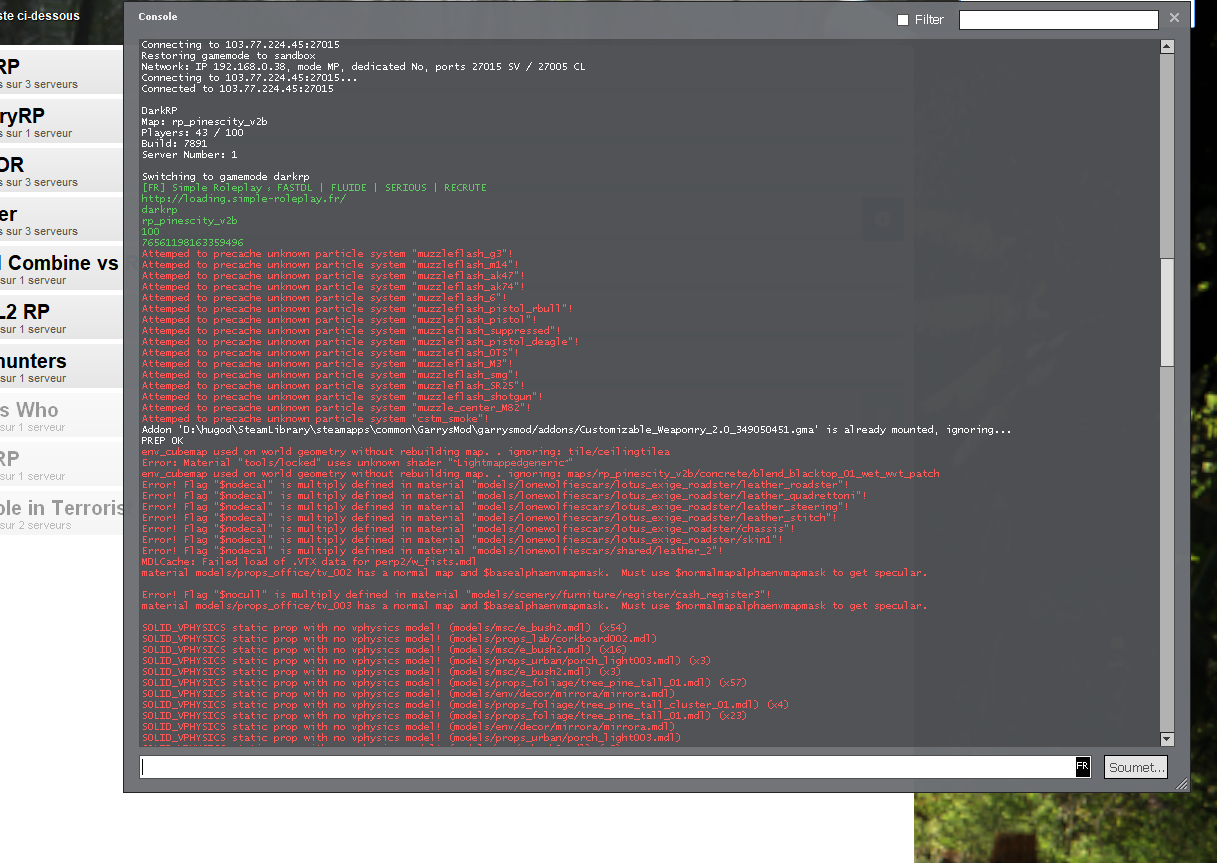
Task: Click the 'muzzleflash_ak47' error line
Action: click(333, 276)
